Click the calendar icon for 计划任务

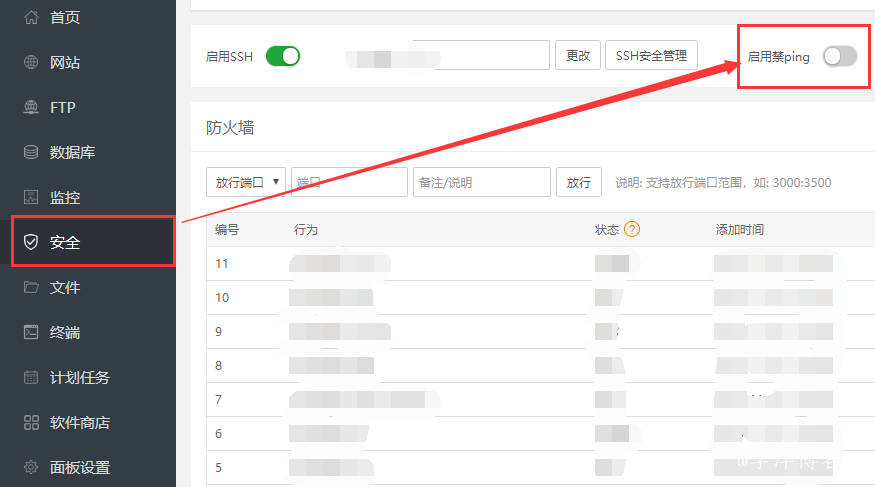click(x=31, y=377)
